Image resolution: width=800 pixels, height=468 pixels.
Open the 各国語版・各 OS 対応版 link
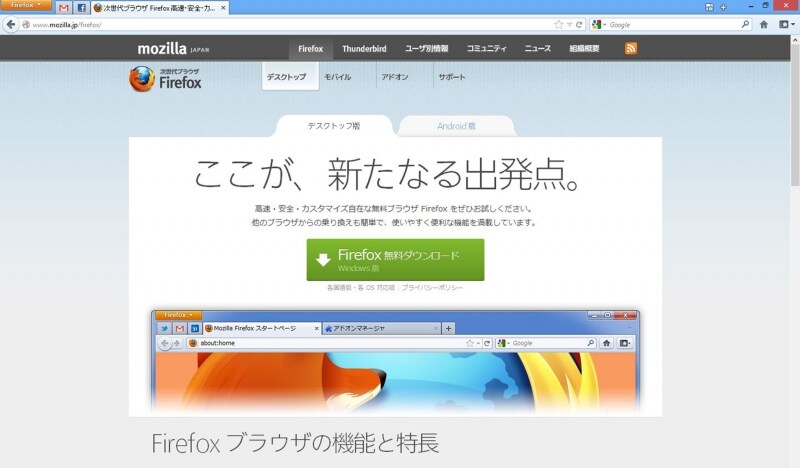[x=361, y=288]
